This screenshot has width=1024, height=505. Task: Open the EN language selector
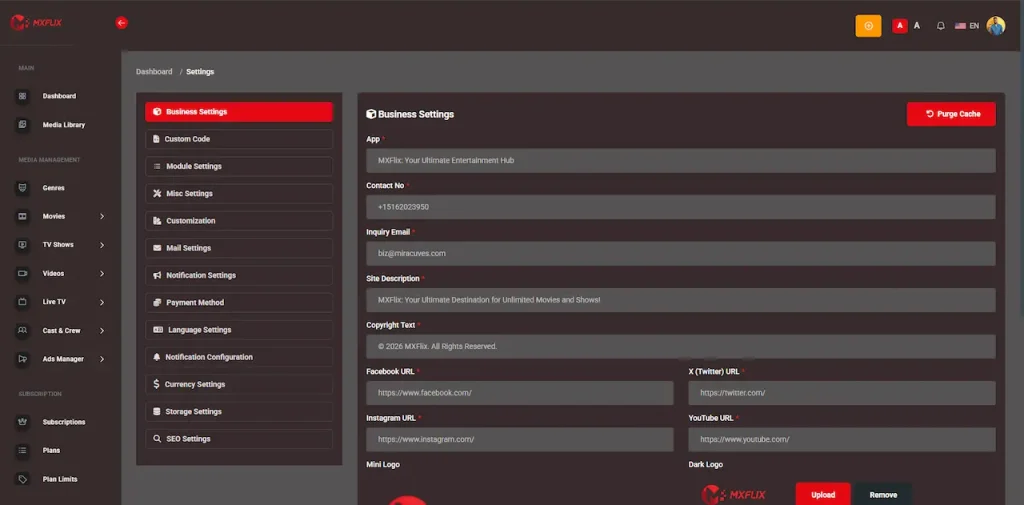point(967,25)
